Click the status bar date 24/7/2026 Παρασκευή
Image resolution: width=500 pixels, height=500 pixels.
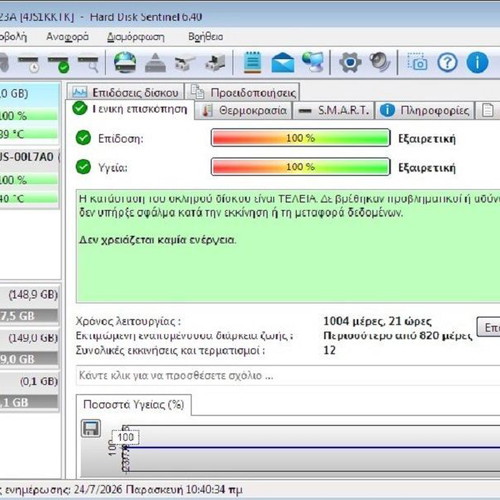(x=128, y=490)
